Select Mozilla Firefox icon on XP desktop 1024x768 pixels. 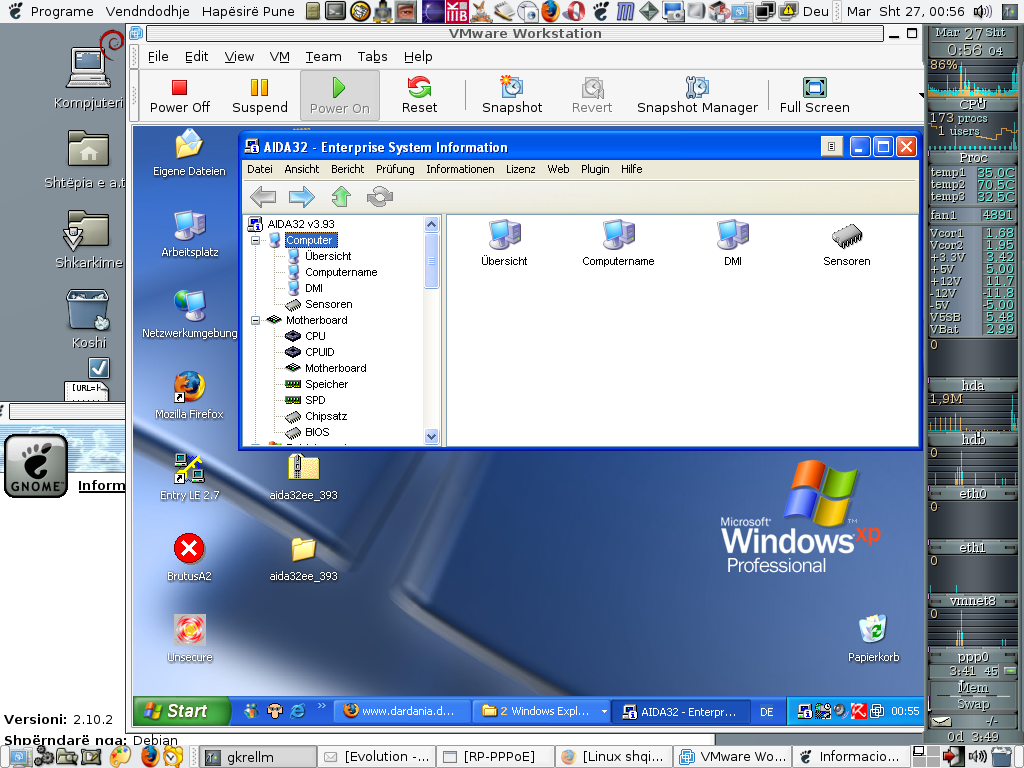click(x=189, y=396)
